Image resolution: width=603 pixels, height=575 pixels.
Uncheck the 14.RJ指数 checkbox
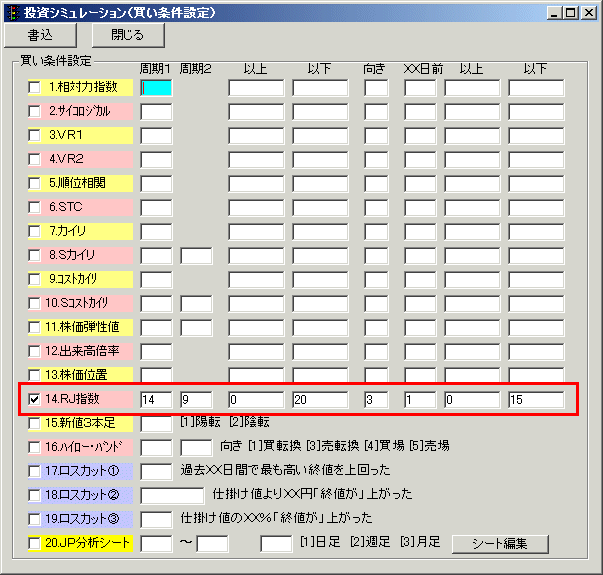click(x=34, y=399)
